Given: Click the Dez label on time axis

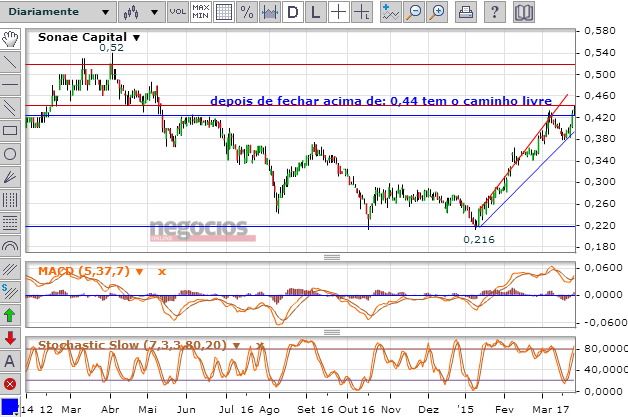Looking at the screenshot, I should (x=428, y=409).
